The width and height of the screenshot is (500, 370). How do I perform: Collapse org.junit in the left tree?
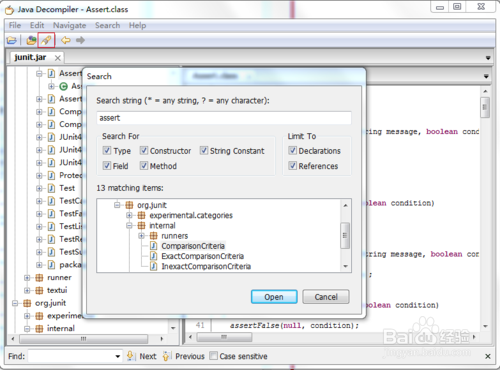15,303
